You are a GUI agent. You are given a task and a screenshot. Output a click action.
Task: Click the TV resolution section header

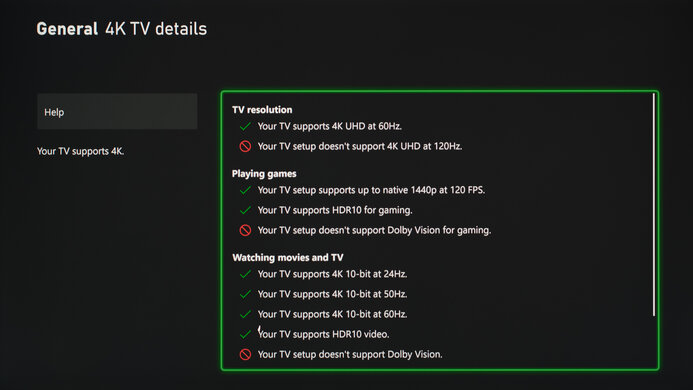262,110
